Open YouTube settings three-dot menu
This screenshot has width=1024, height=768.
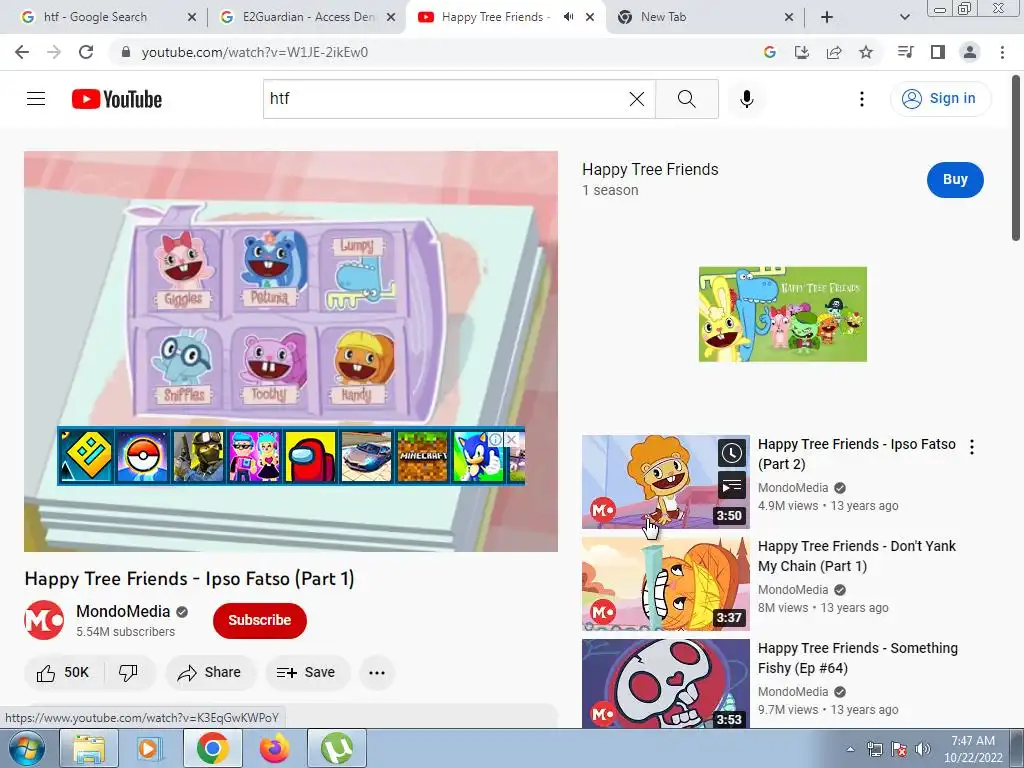(861, 99)
